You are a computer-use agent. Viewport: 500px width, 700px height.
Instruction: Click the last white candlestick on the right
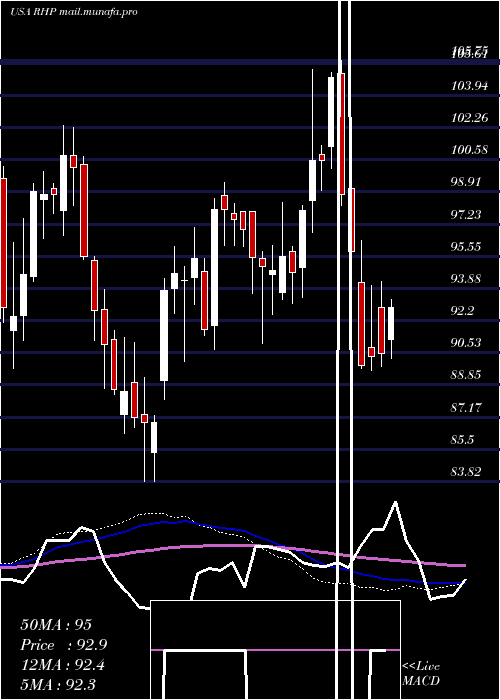click(391, 324)
